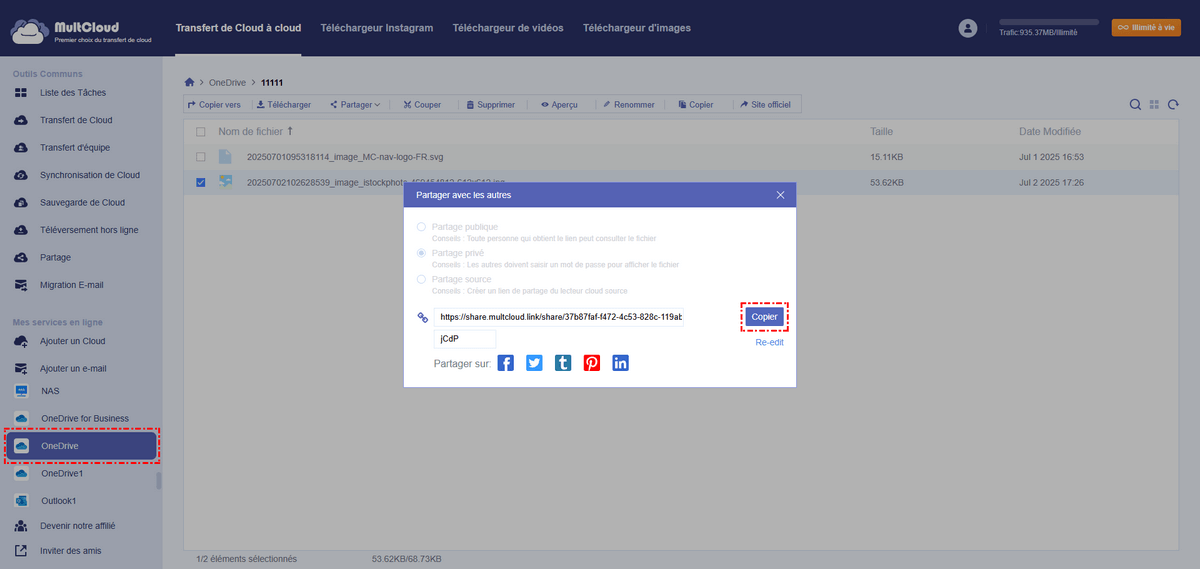Close the Partager avec les autres dialog
The image size is (1200, 569).
(x=781, y=195)
